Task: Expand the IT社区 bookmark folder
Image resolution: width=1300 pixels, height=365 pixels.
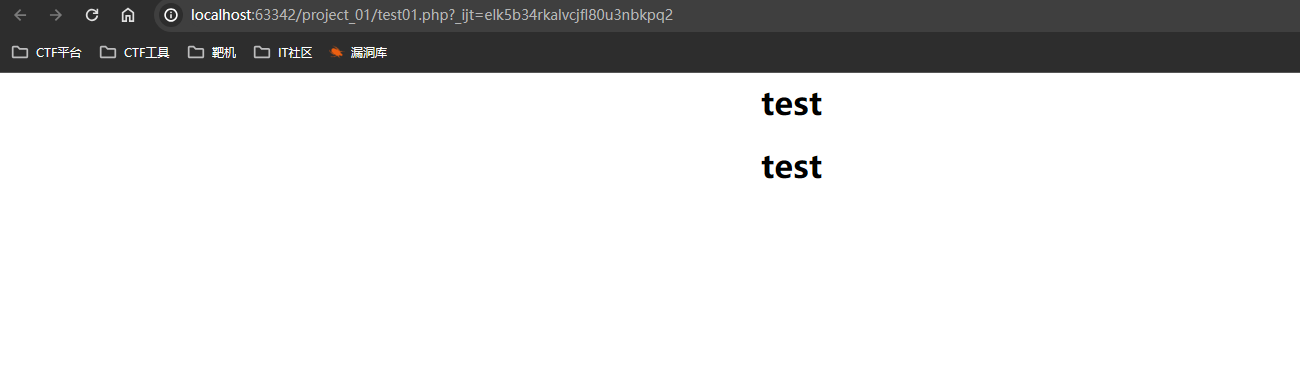Action: [x=283, y=52]
